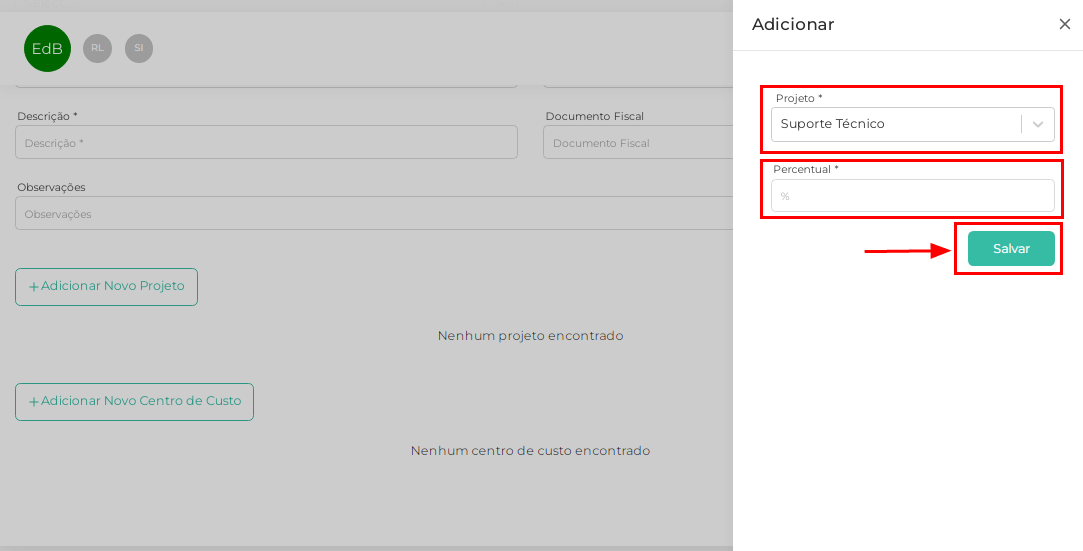Click Adicionar Novo Projeto button

[106, 287]
